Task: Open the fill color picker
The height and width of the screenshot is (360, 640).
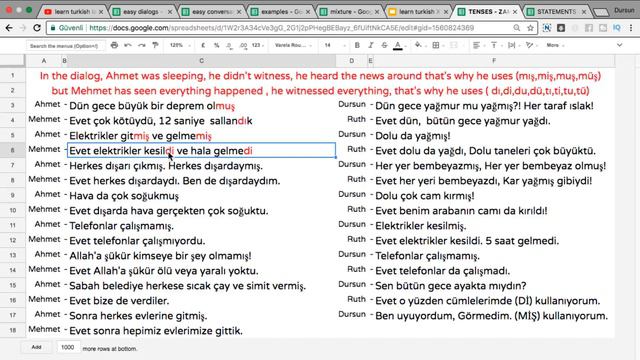Action: [418, 45]
